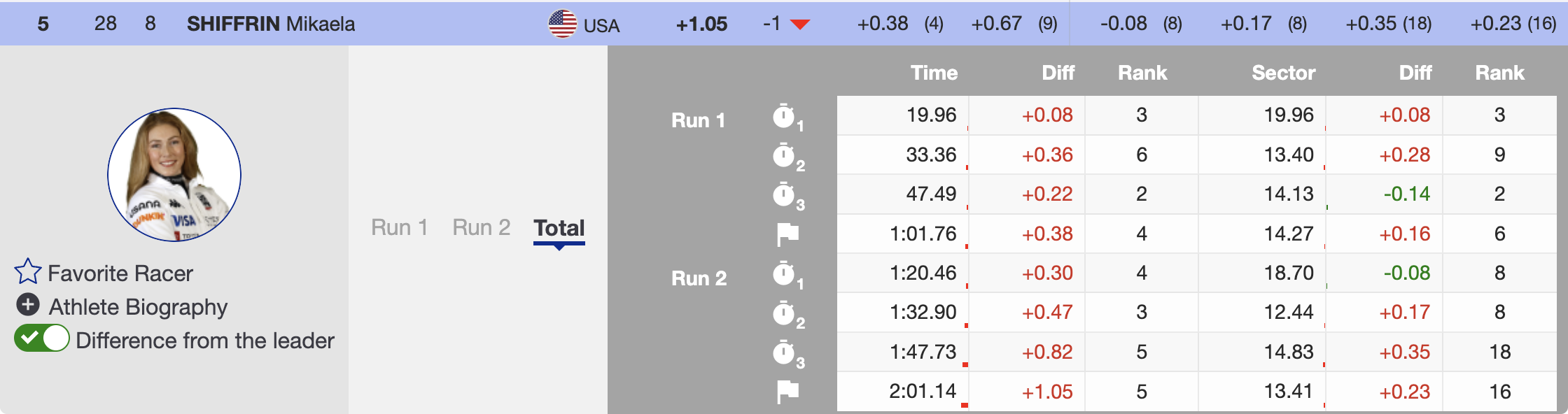Viewport: 1568px width, 414px height.
Task: Click Run 1 second intermediate stopwatch icon
Action: pyautogui.click(x=784, y=155)
